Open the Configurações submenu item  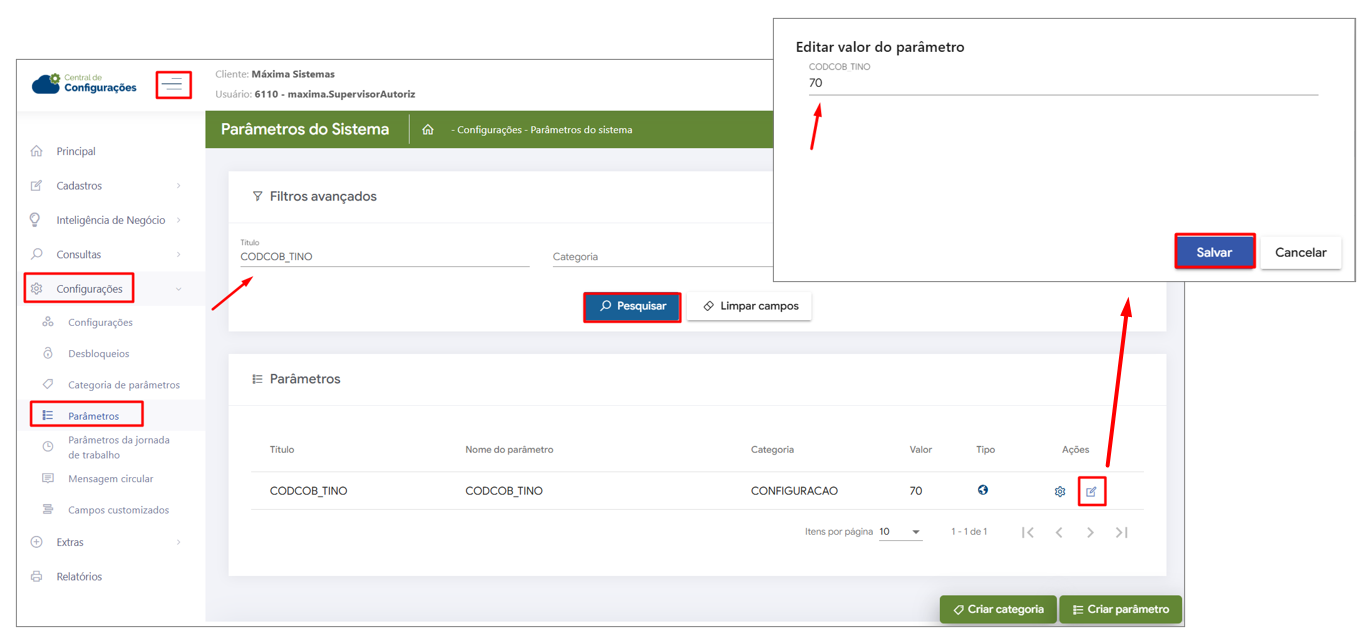(100, 322)
